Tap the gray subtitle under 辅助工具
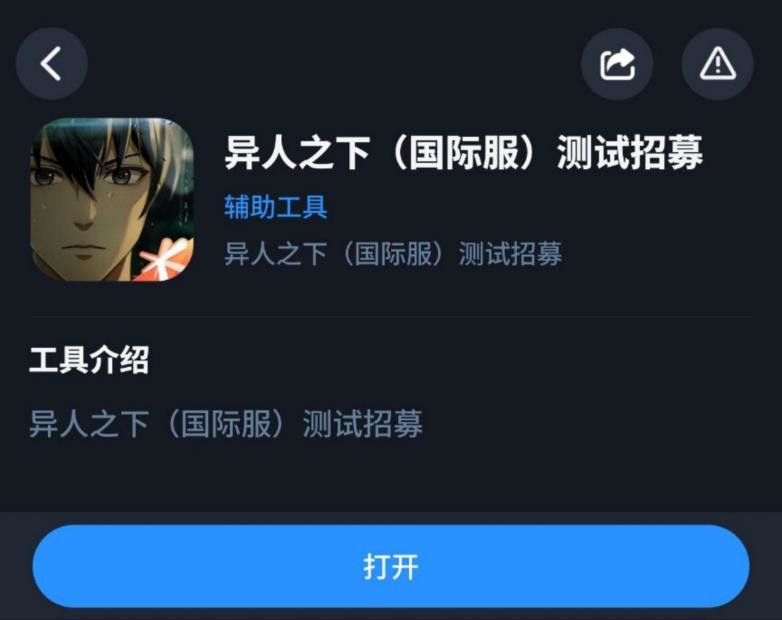Viewport: 782px width, 620px height. (393, 253)
